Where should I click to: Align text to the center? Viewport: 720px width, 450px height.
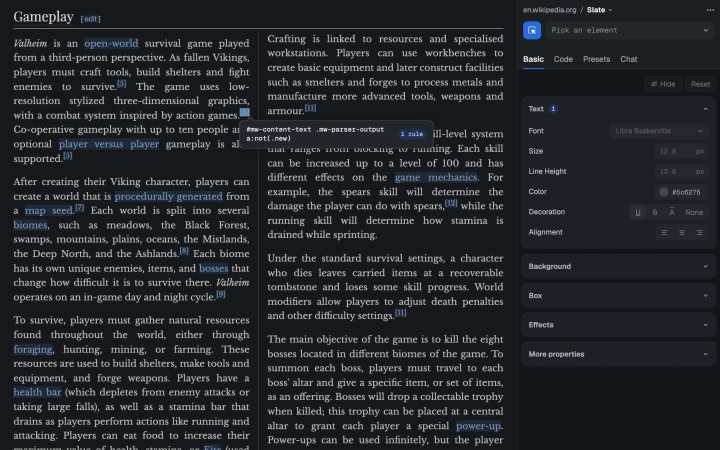[681, 232]
